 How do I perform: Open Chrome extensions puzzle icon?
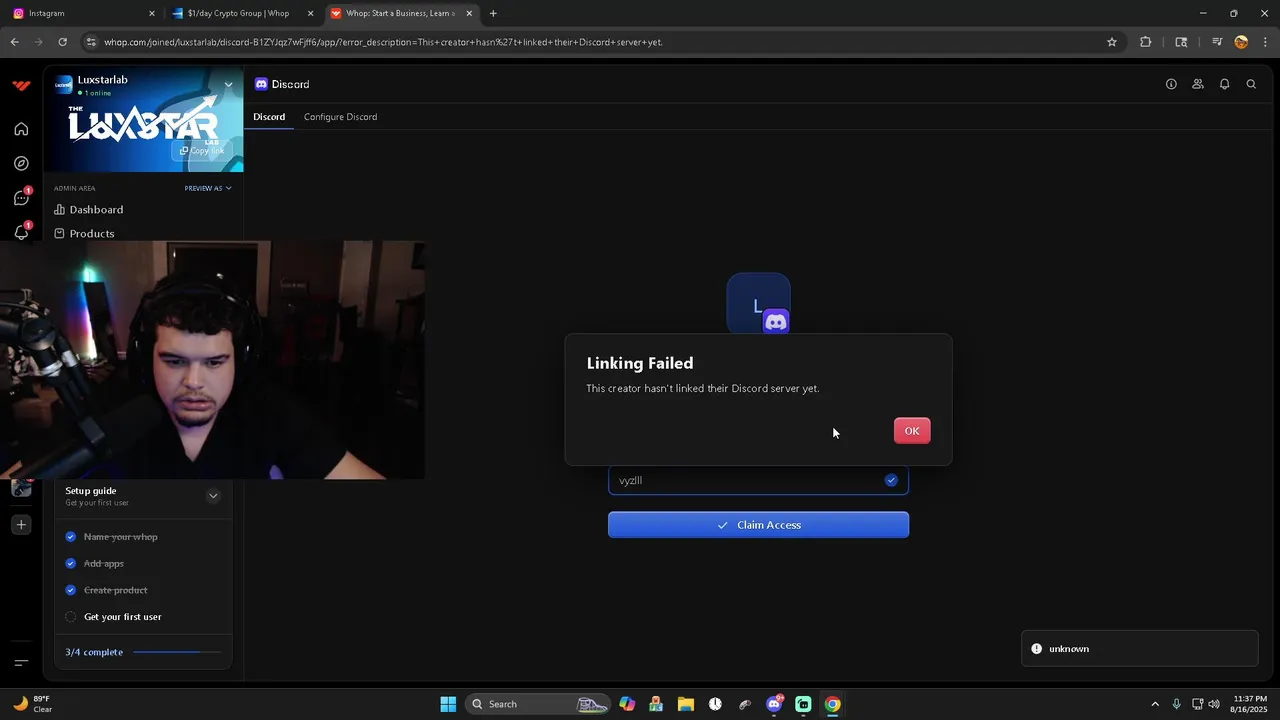pos(1146,42)
